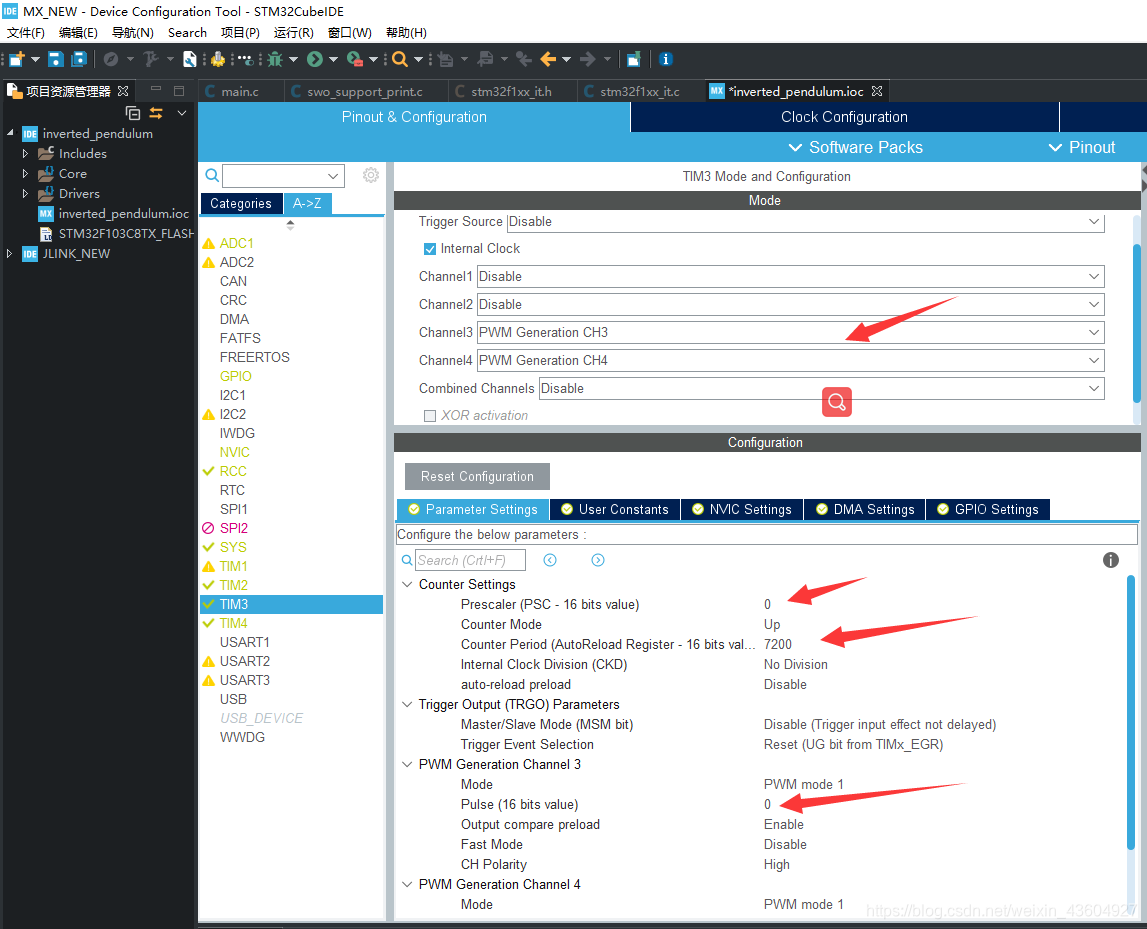Viewport: 1147px width, 929px height.
Task: Toggle the Internal Clock checkbox
Action: tap(430, 249)
